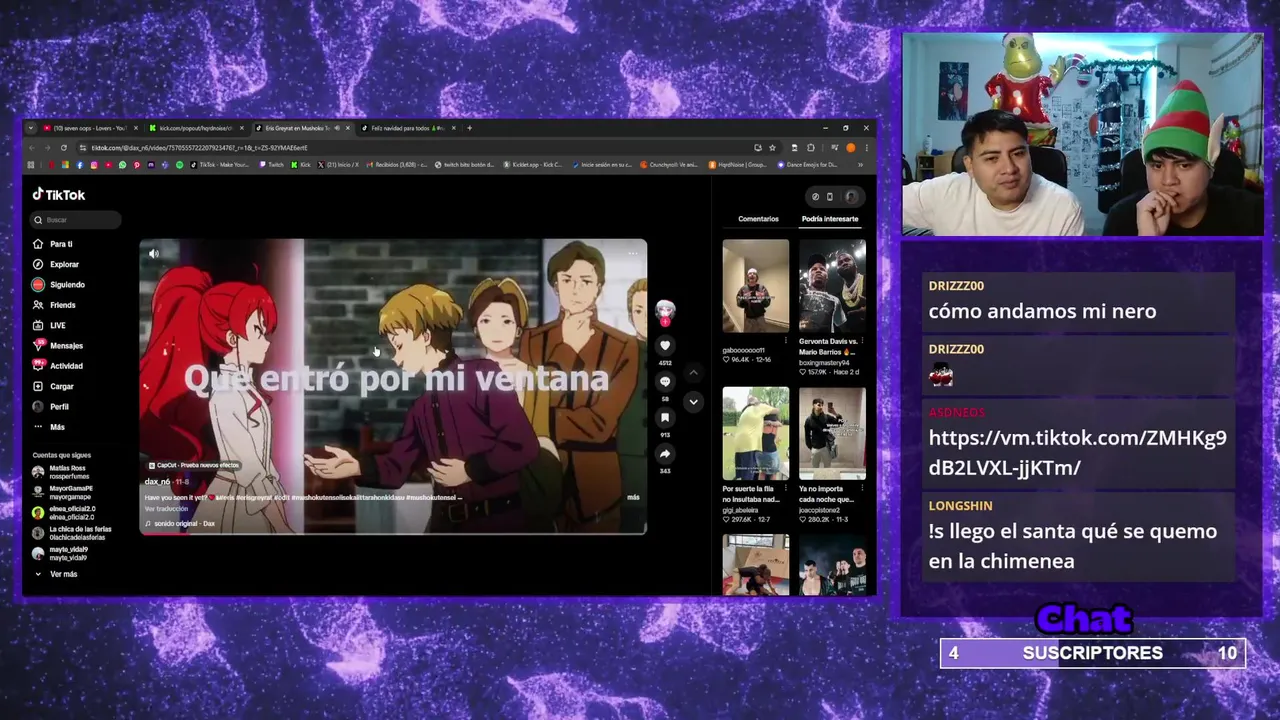Screen dimensions: 1280x720
Task: Open the Twitch bookmark in bookmarks bar
Action: point(271,165)
